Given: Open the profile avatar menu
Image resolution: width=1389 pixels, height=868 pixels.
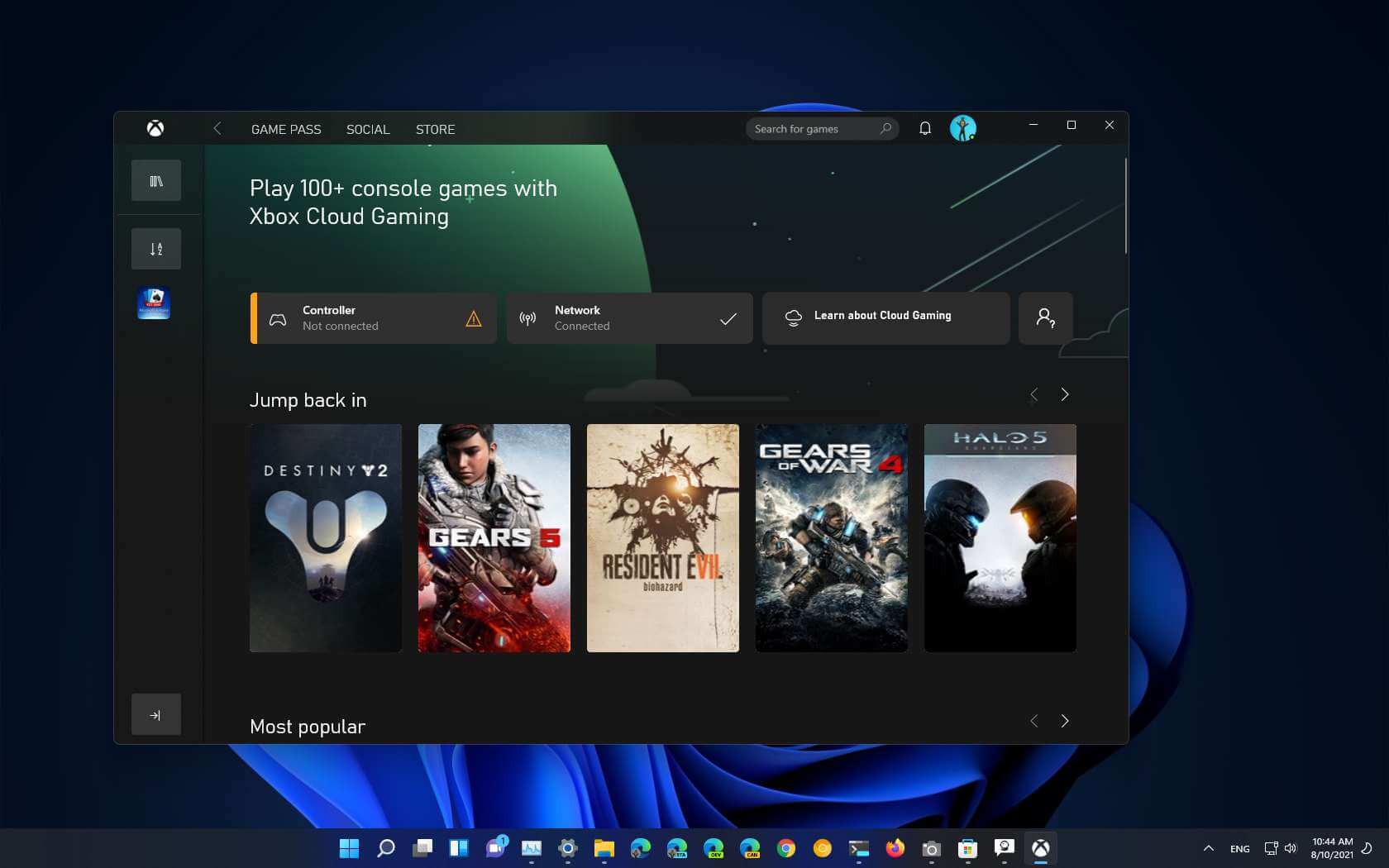Looking at the screenshot, I should pos(962,128).
